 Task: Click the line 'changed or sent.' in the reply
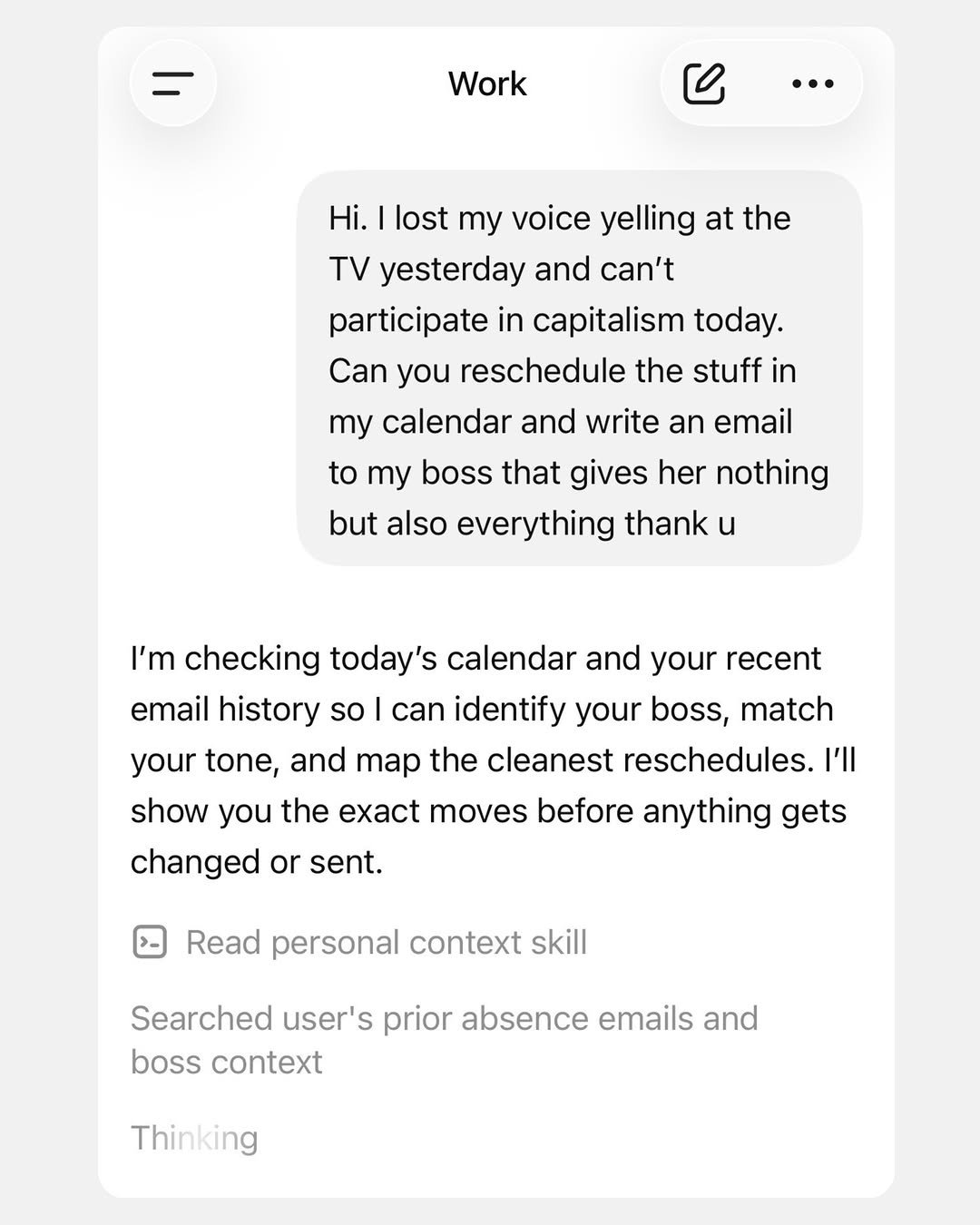257,861
